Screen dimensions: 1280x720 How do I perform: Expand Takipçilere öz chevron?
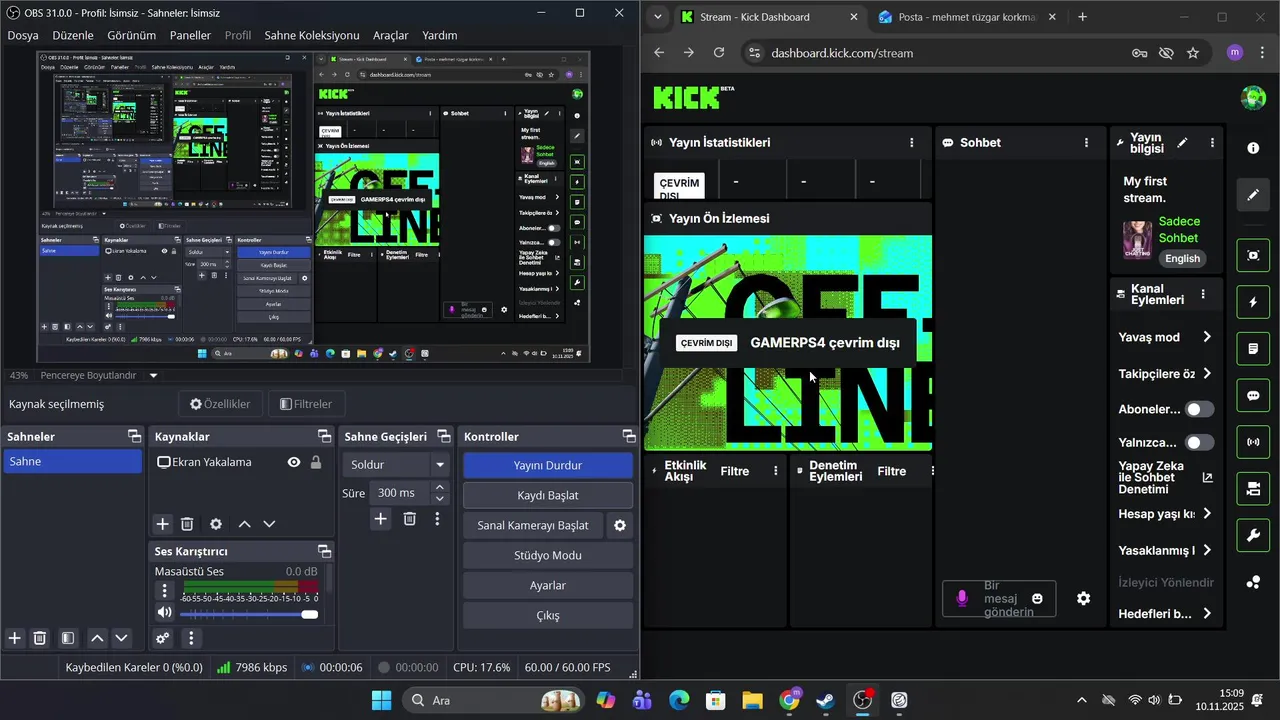click(1207, 373)
